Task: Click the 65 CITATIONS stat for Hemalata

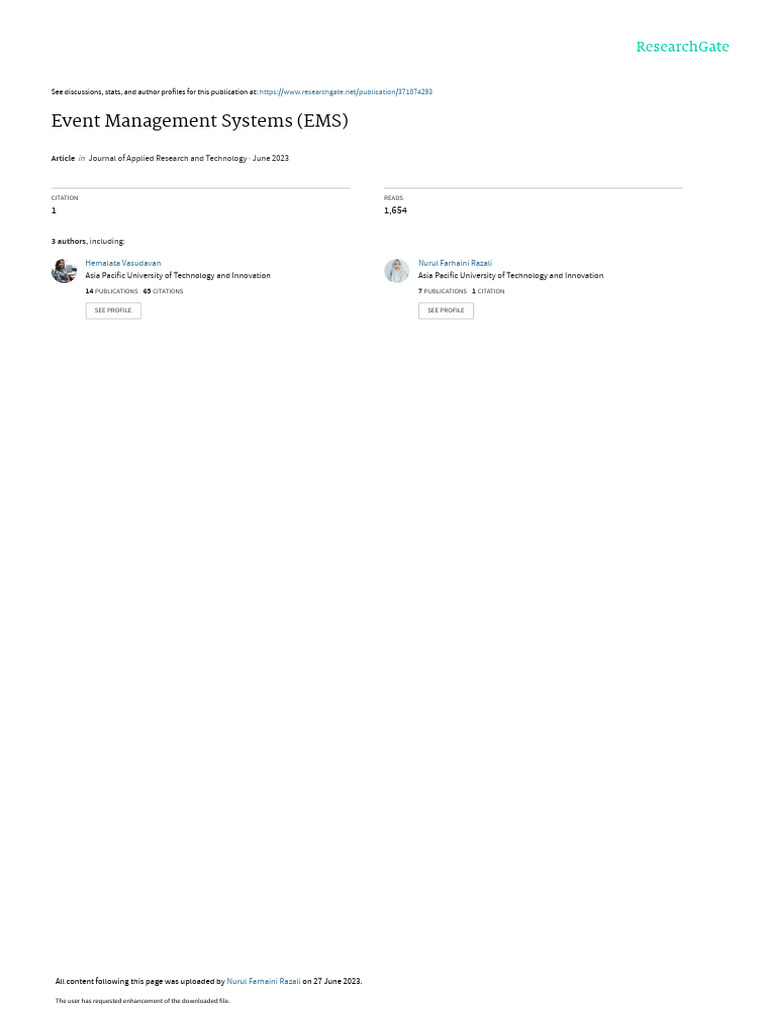Action: (163, 291)
